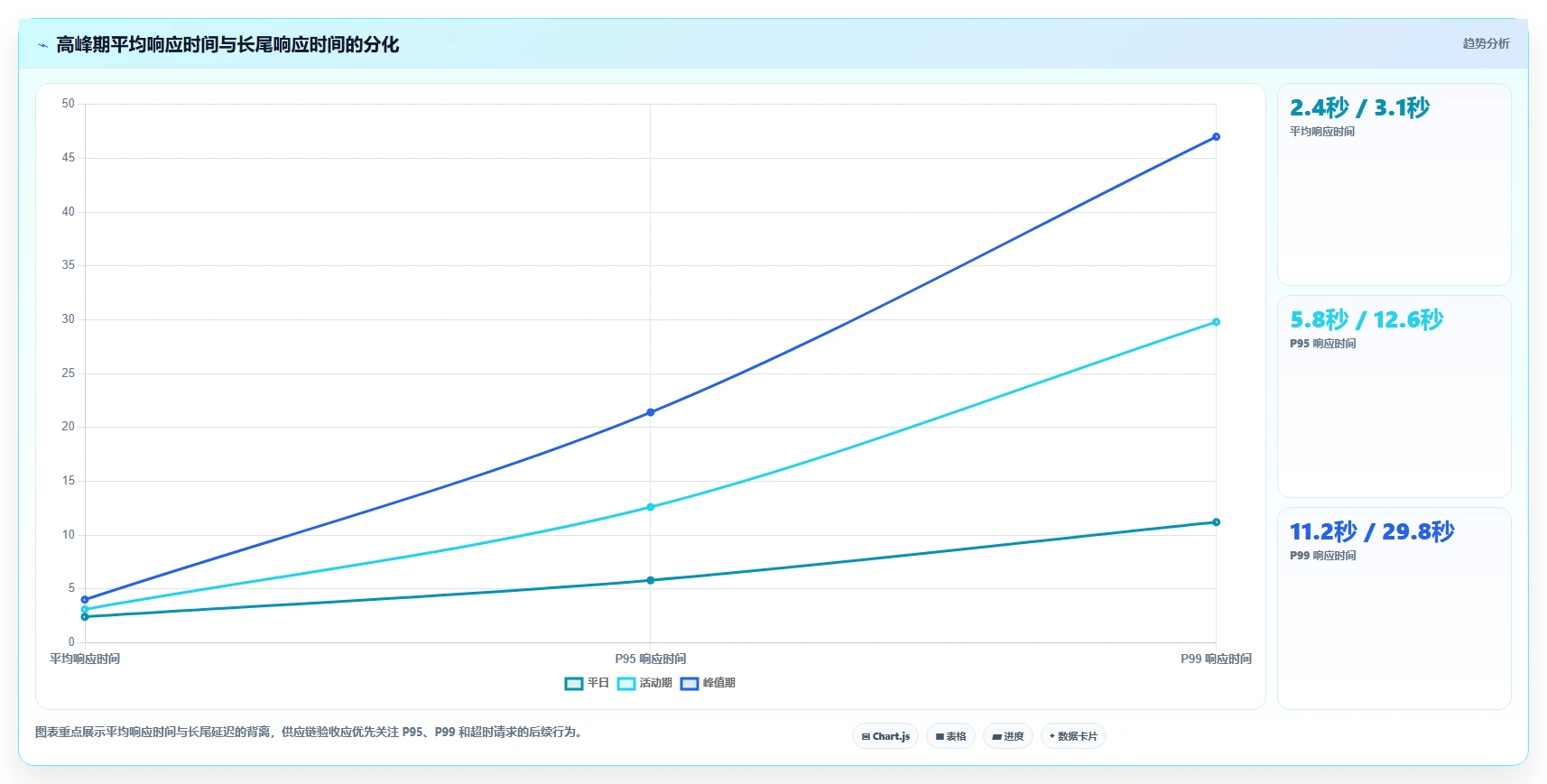Click the y-axis value 25
The height and width of the screenshot is (784, 1547).
pos(69,374)
